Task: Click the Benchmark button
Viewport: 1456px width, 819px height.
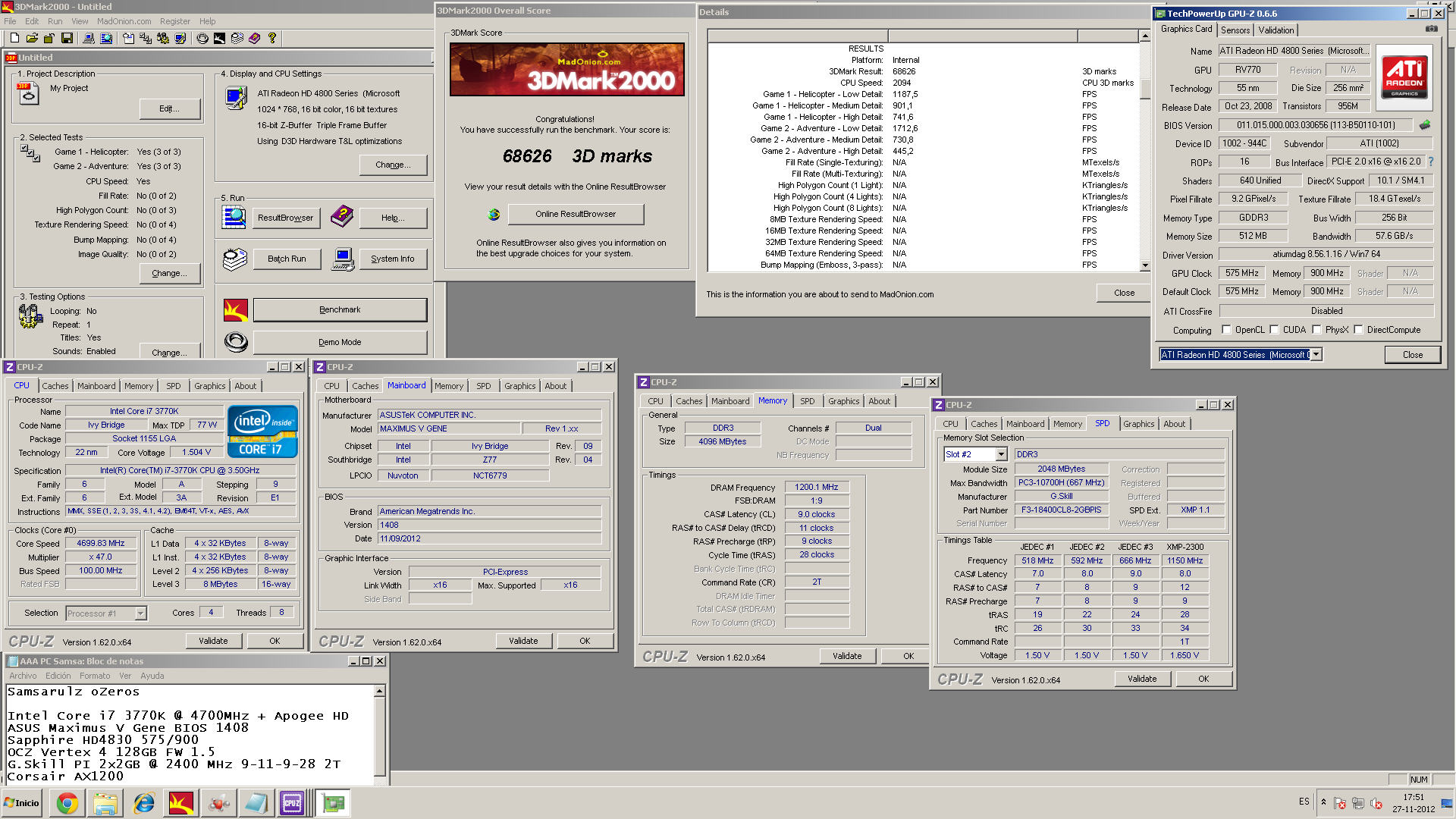Action: coord(340,309)
